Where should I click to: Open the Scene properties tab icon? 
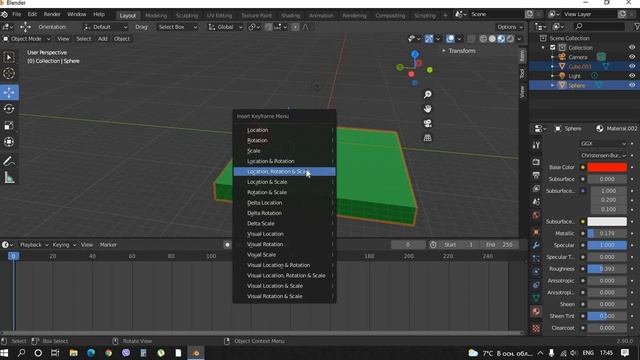tap(536, 202)
